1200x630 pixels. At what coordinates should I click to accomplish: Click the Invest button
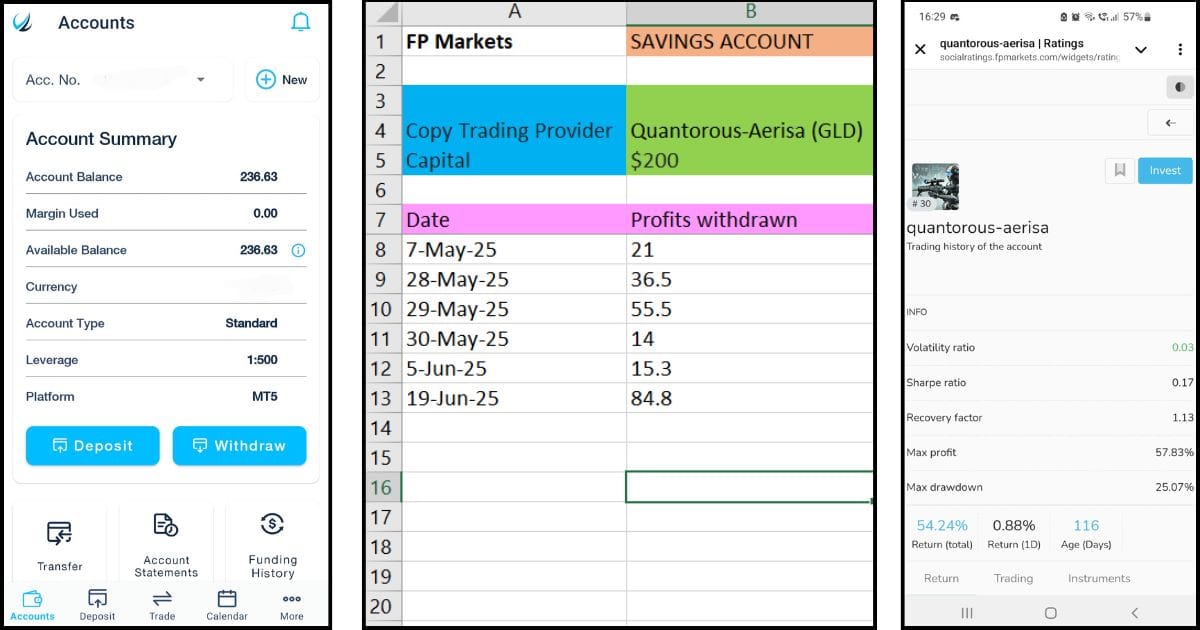(x=1165, y=171)
